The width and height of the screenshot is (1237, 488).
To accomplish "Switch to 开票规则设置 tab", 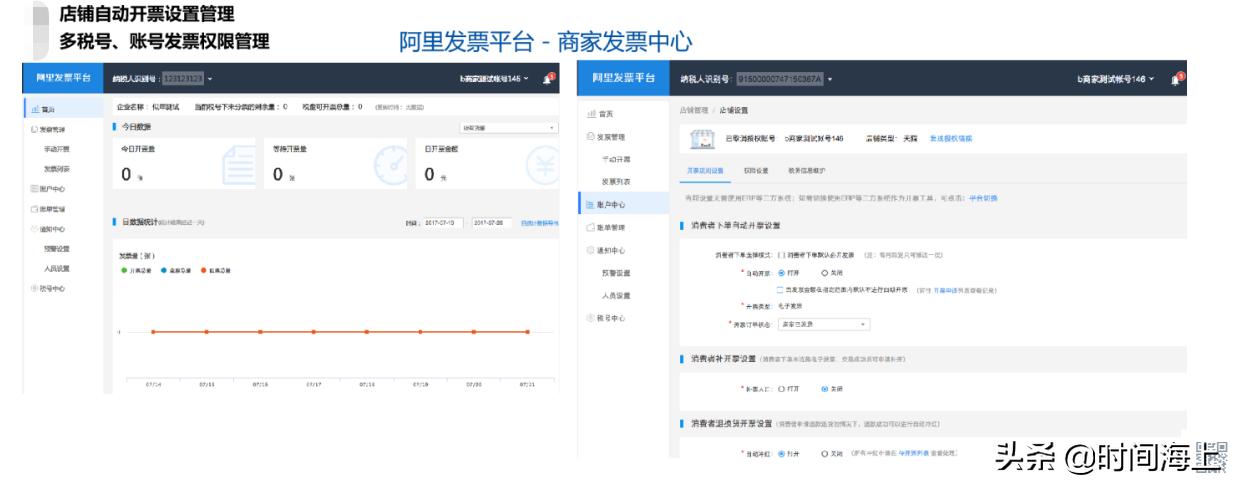I will [705, 171].
